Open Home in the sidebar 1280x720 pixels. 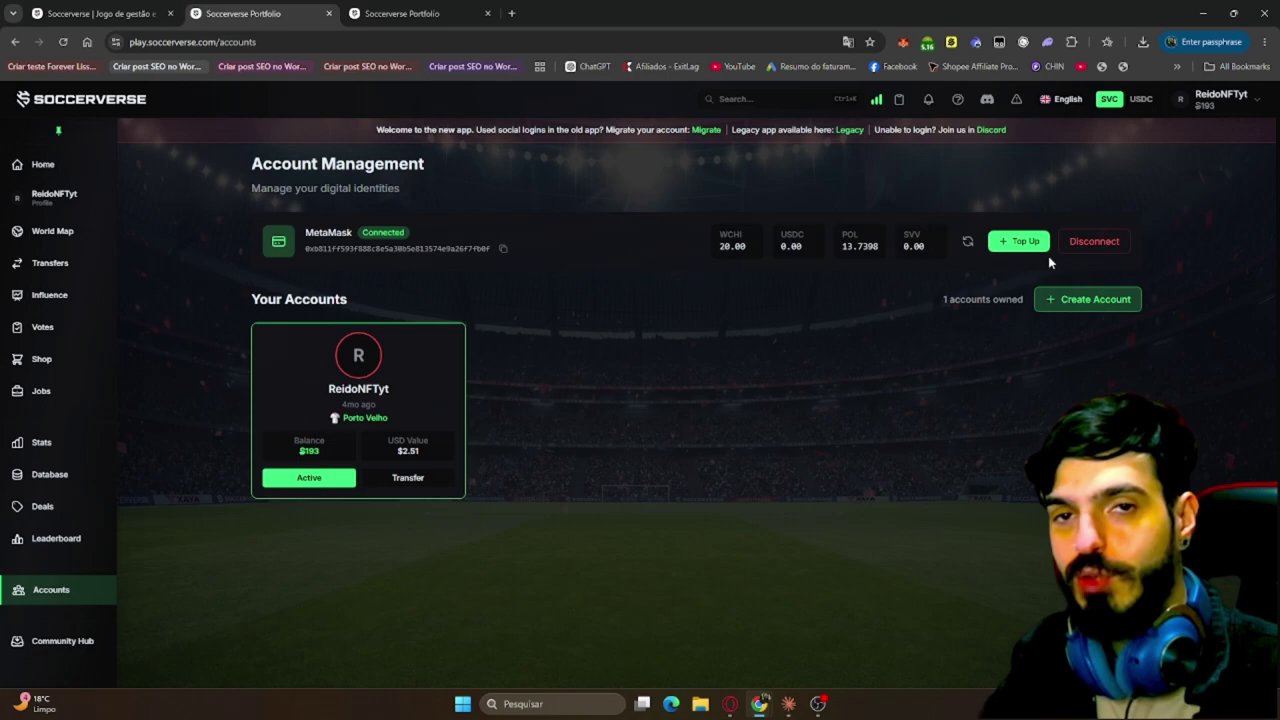(42, 164)
